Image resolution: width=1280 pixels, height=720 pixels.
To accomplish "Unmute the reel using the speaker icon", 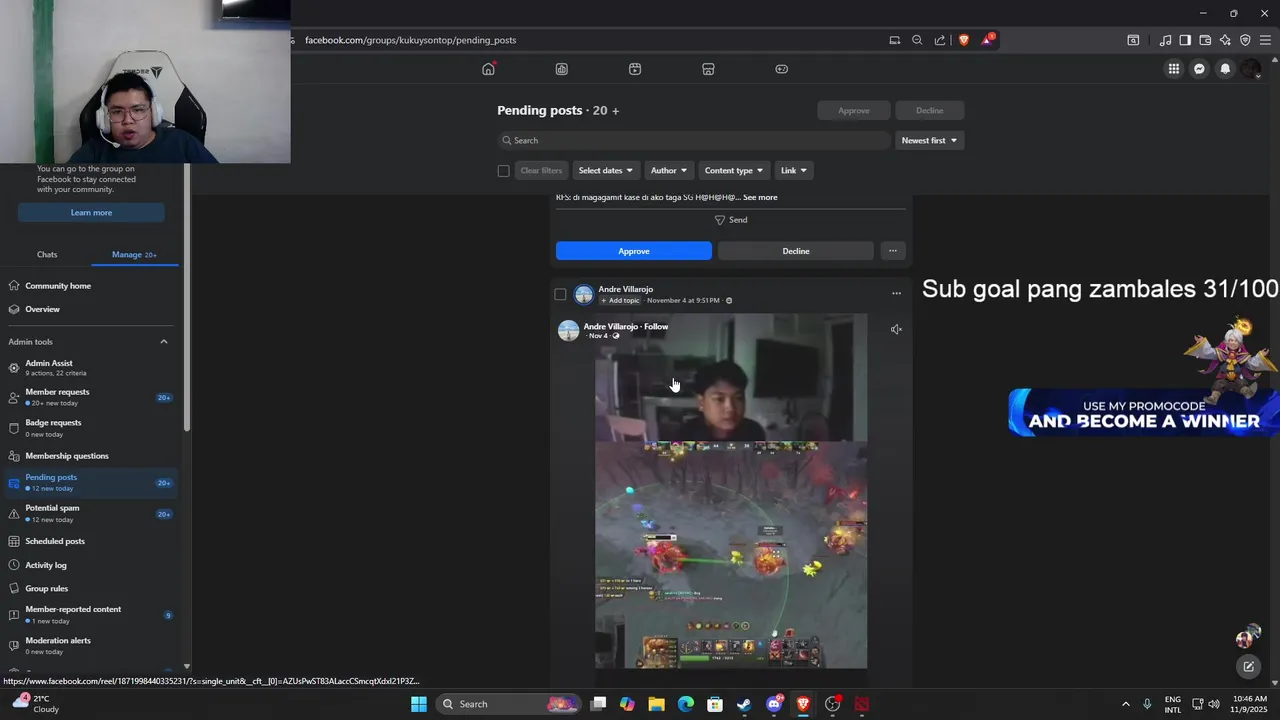I will 896,329.
